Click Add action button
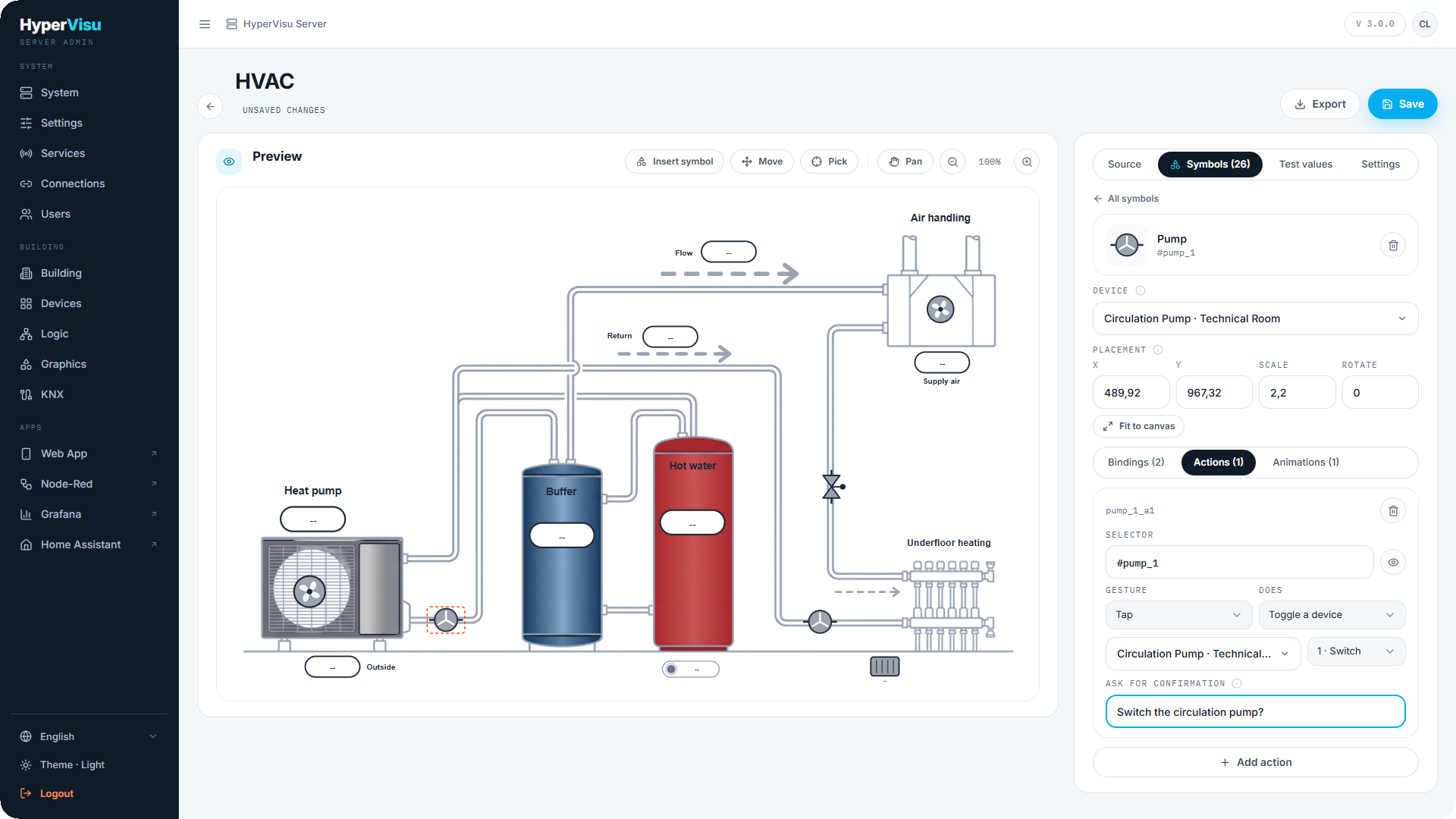1456x819 pixels. tap(1255, 763)
